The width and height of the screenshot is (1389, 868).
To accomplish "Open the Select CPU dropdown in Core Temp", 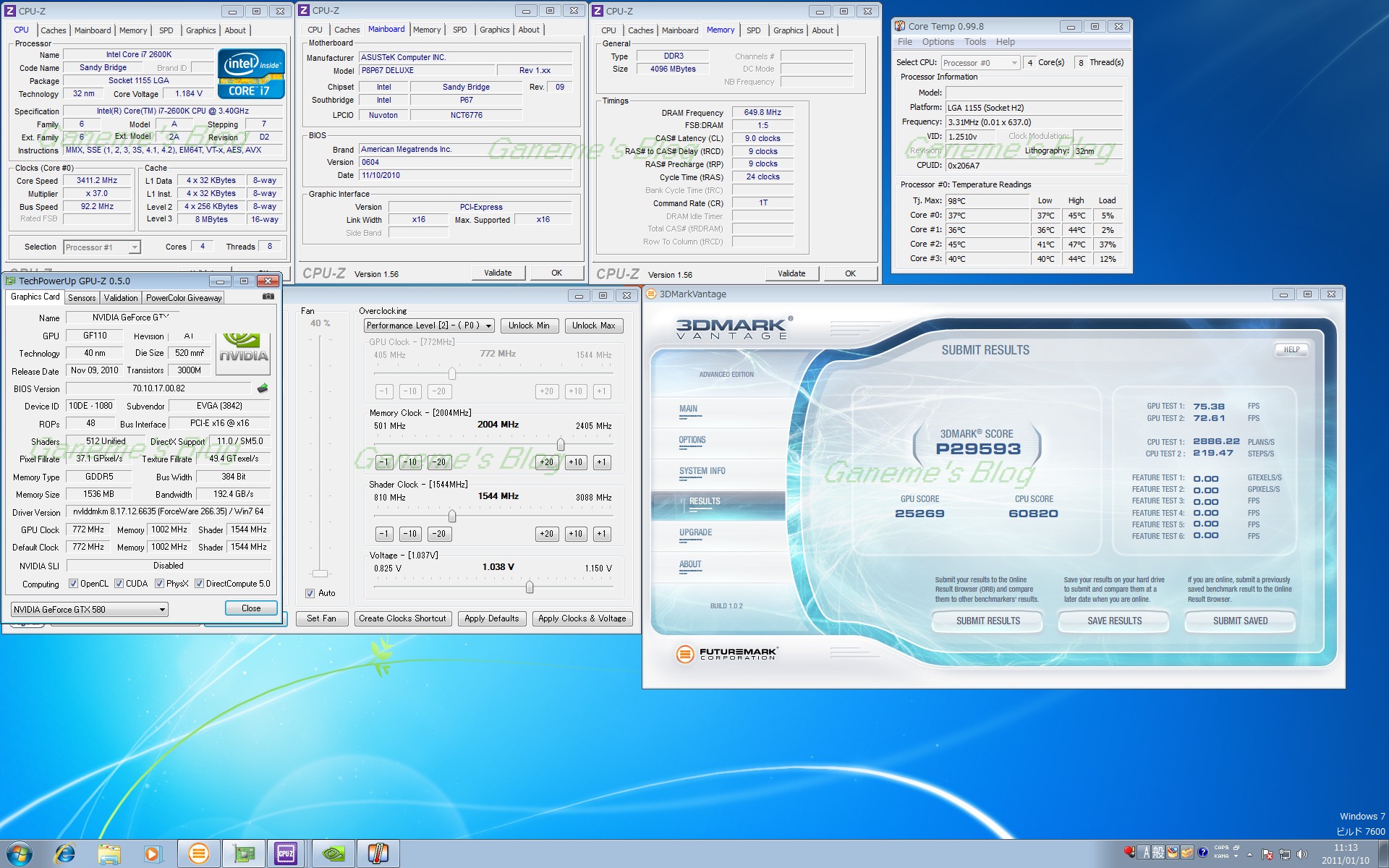I will pos(980,63).
